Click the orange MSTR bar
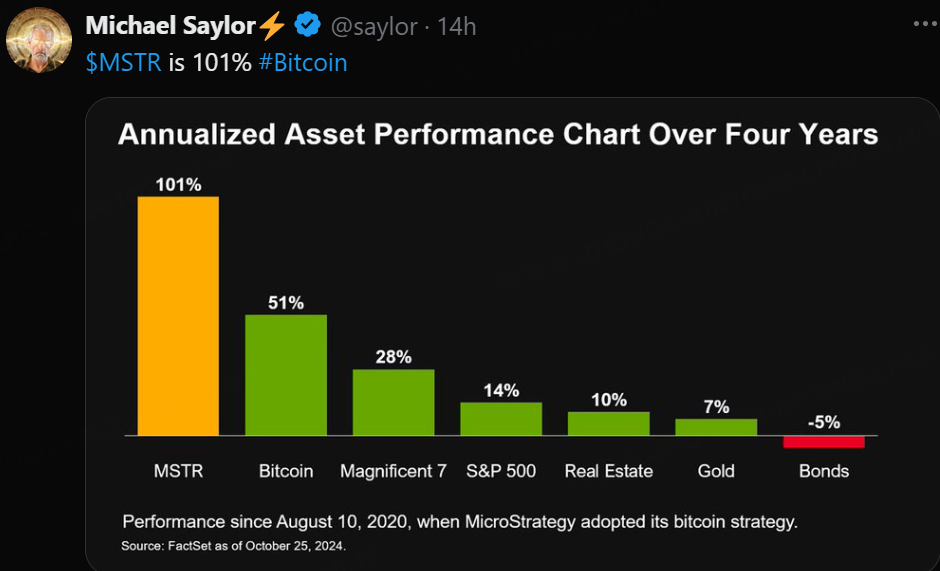The width and height of the screenshot is (940, 571). pyautogui.click(x=178, y=316)
